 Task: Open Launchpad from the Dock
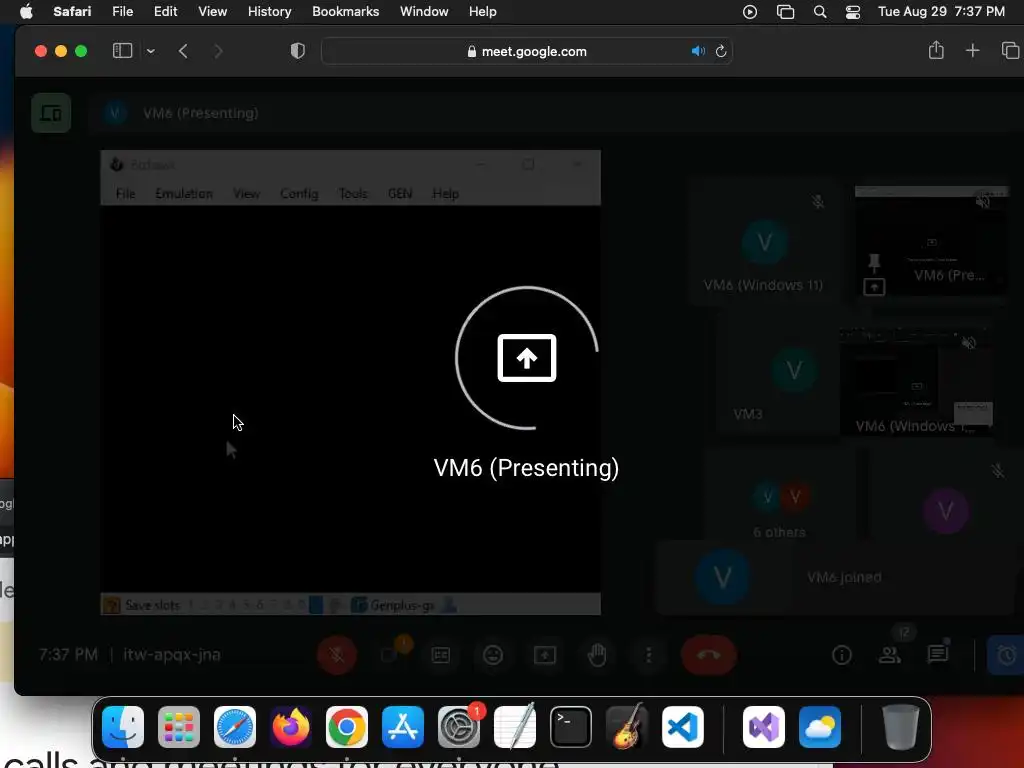[x=179, y=727]
